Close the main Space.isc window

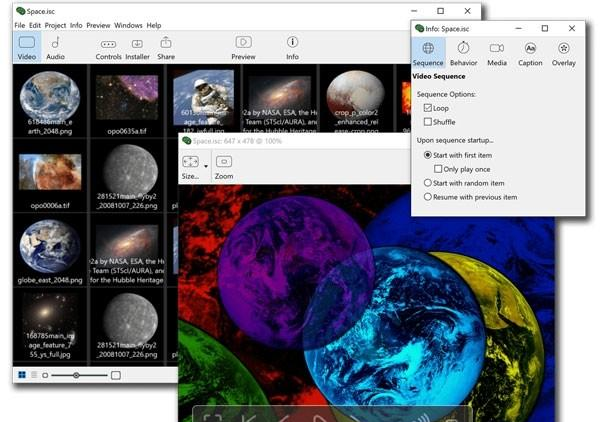(467, 11)
